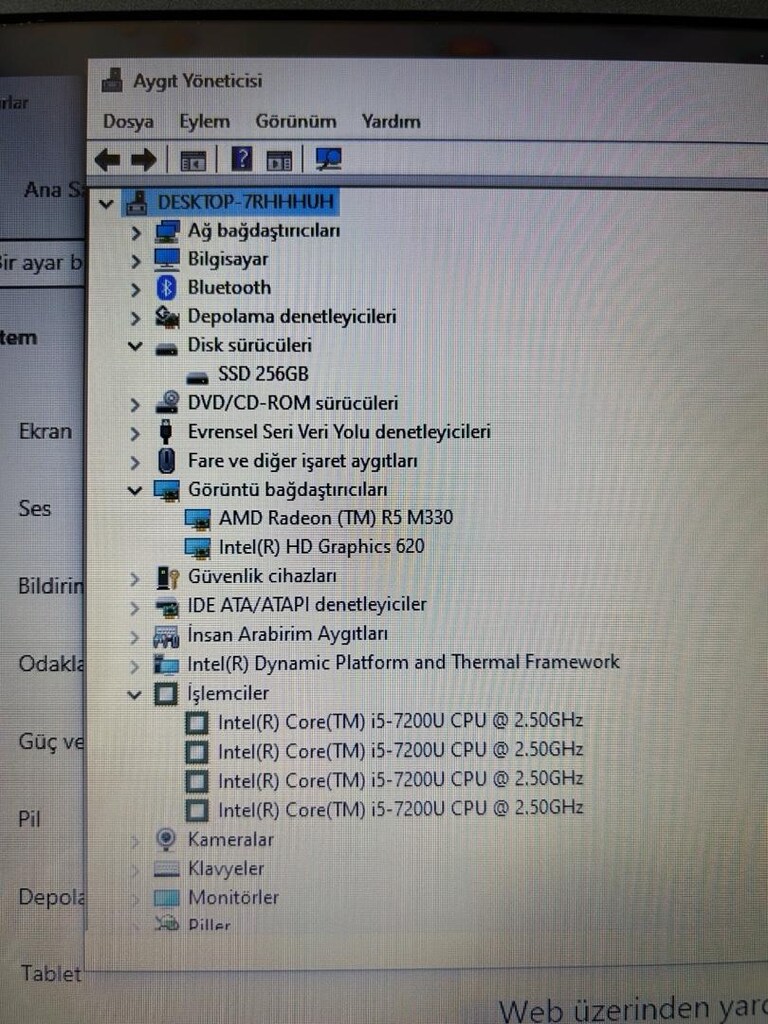This screenshot has height=1024, width=768.
Task: Click the show/hide console tree icon
Action: pos(193,160)
